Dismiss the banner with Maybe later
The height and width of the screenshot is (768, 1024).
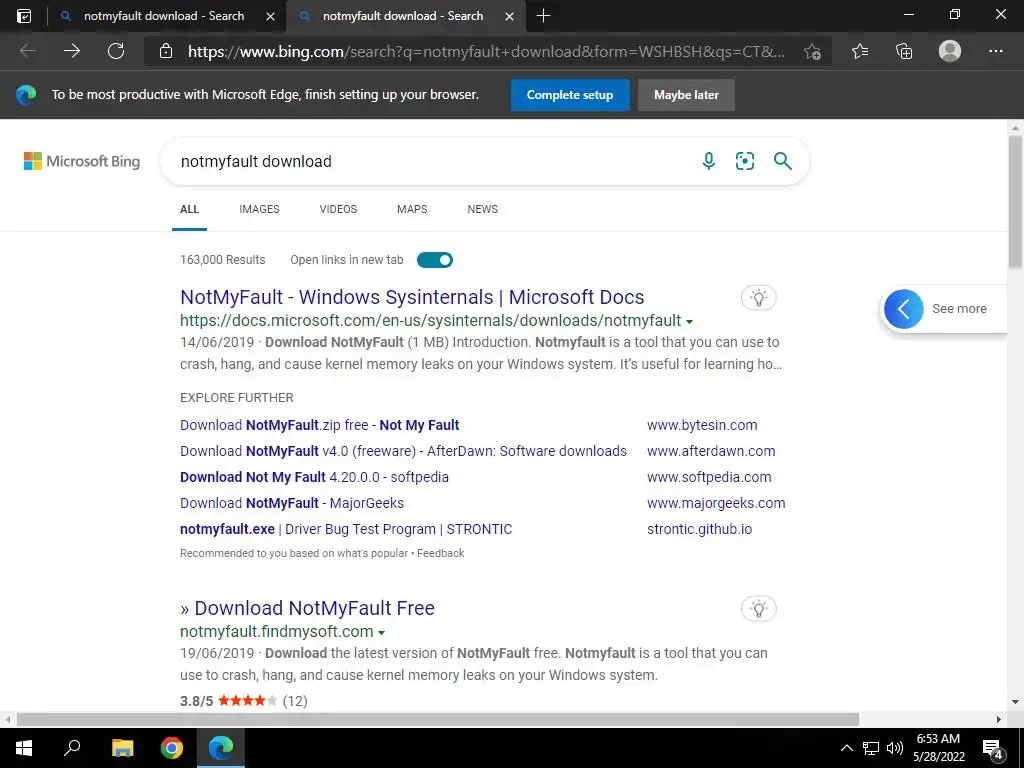click(x=686, y=95)
